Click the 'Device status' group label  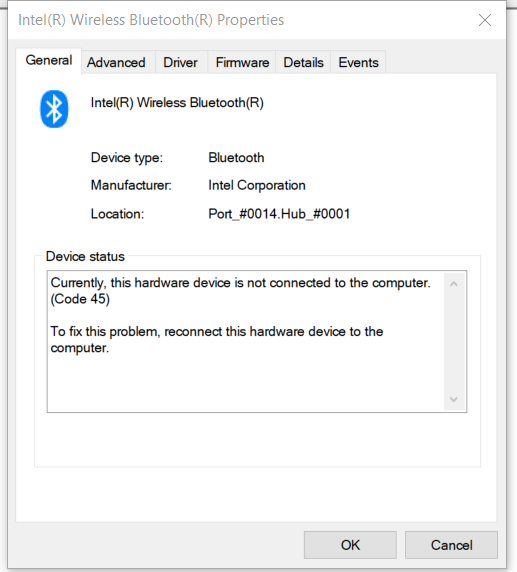pyautogui.click(x=85, y=256)
